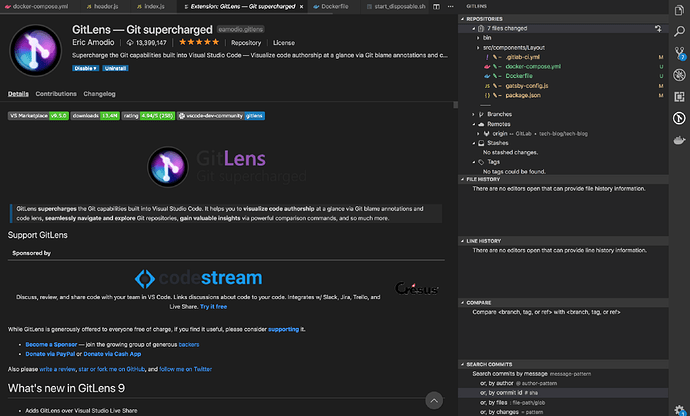
Task: Switch to start_disposable.sh tab
Action: [396, 7]
